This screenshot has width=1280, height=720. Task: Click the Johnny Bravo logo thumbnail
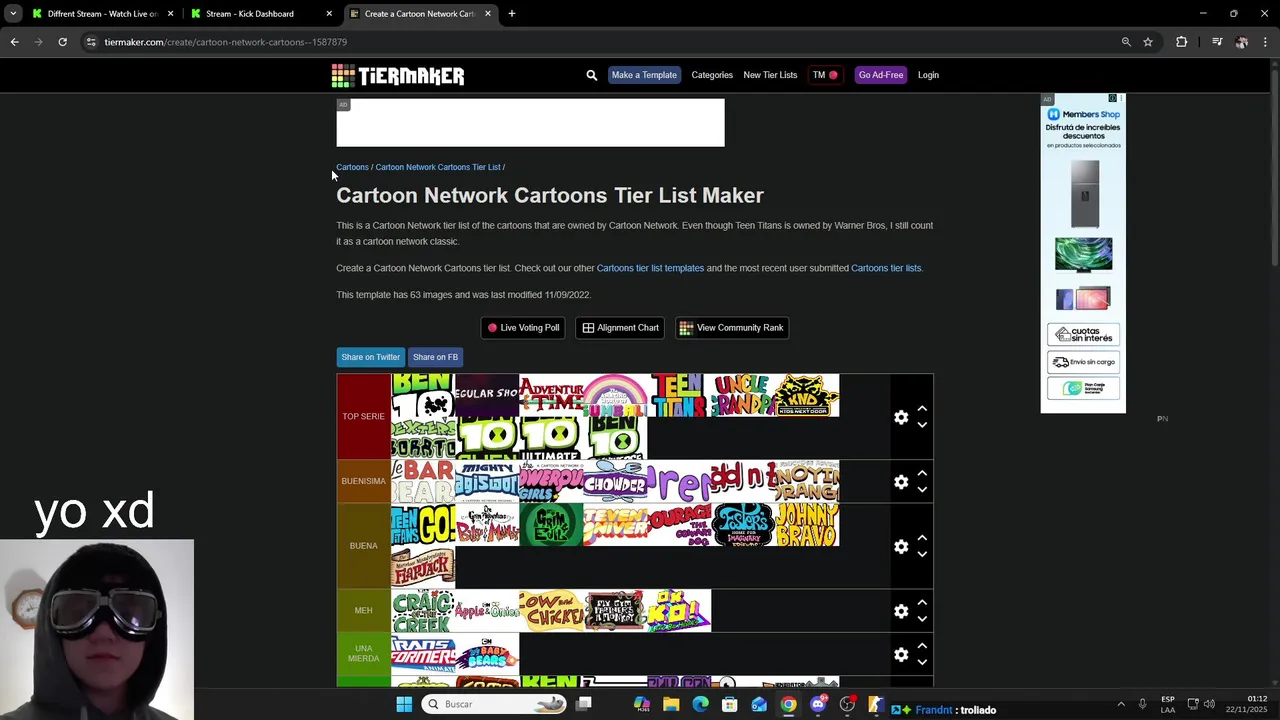click(807, 524)
